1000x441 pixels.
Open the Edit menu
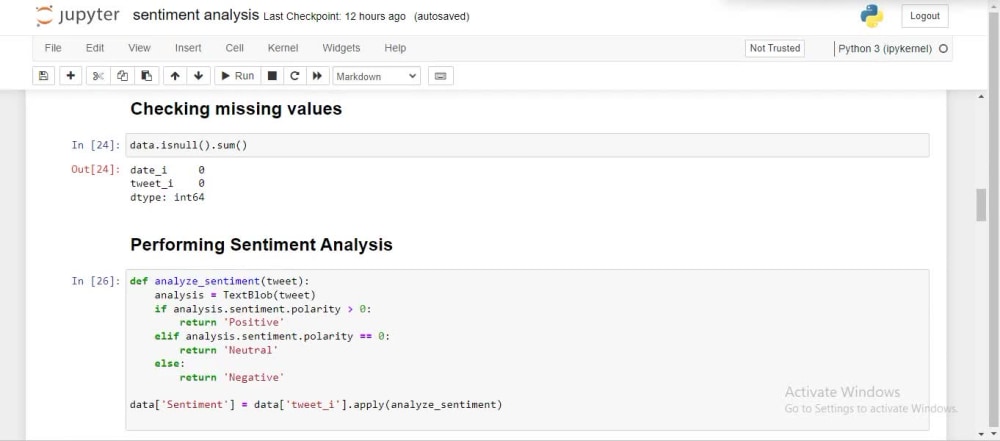[x=95, y=48]
